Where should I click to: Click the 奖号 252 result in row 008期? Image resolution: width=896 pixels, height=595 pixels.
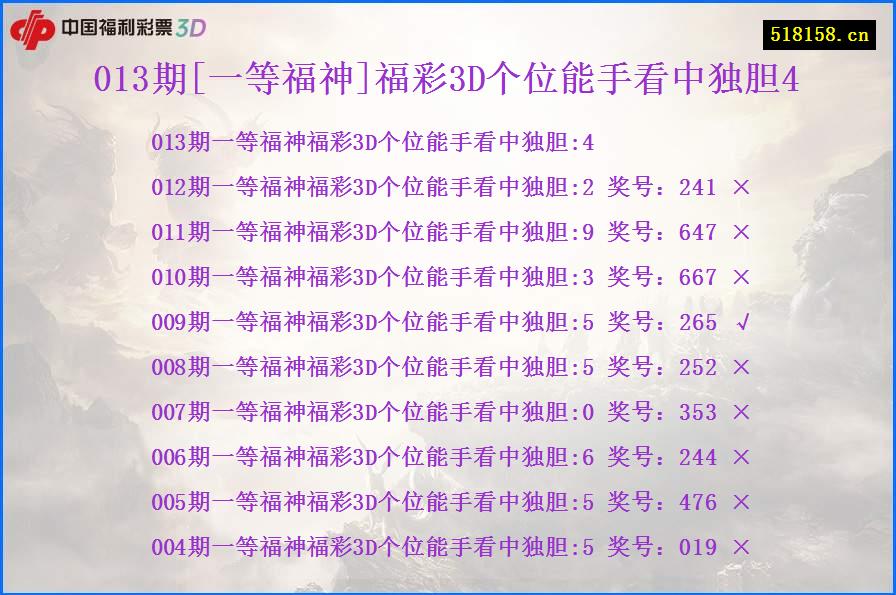(x=662, y=367)
